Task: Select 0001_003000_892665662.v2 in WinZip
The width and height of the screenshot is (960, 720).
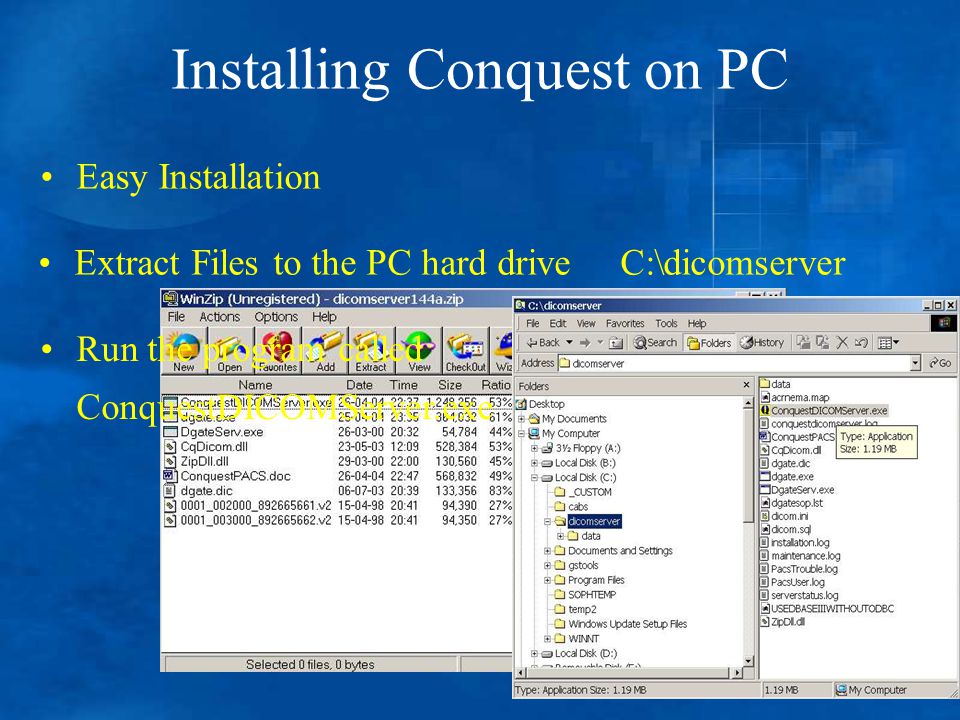Action: coord(256,520)
